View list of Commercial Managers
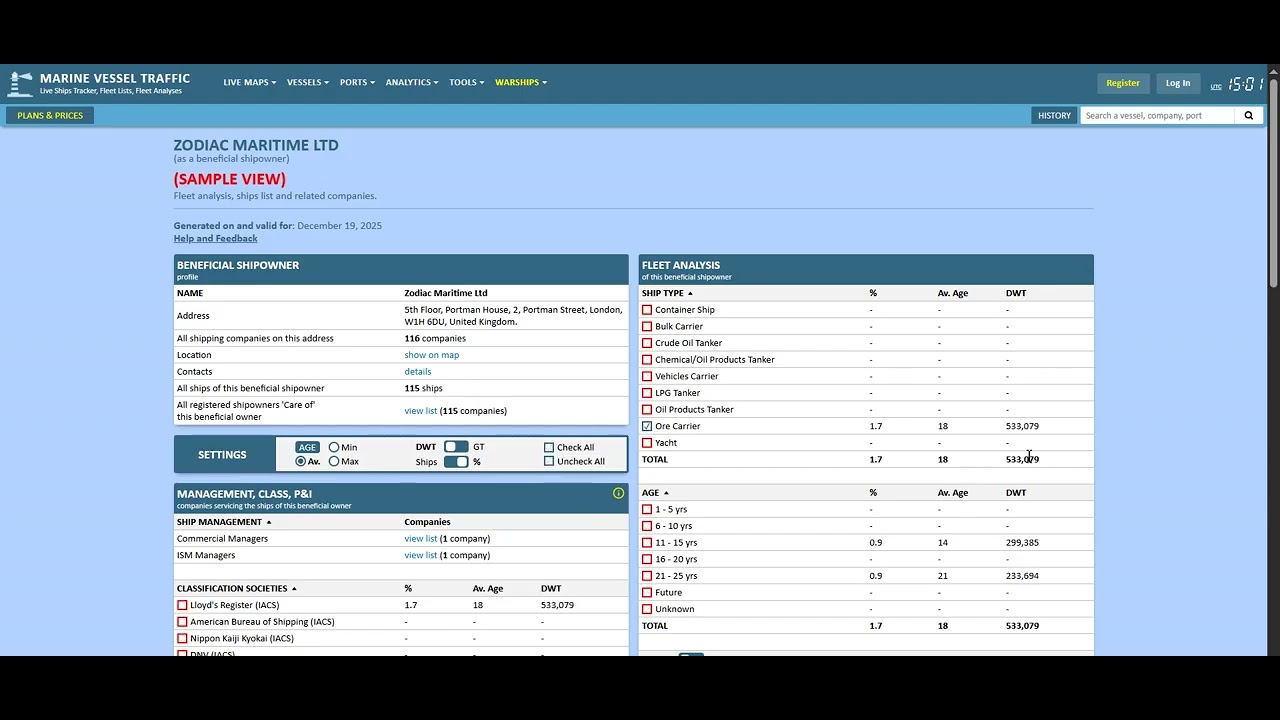Image resolution: width=1280 pixels, height=720 pixels. point(420,539)
